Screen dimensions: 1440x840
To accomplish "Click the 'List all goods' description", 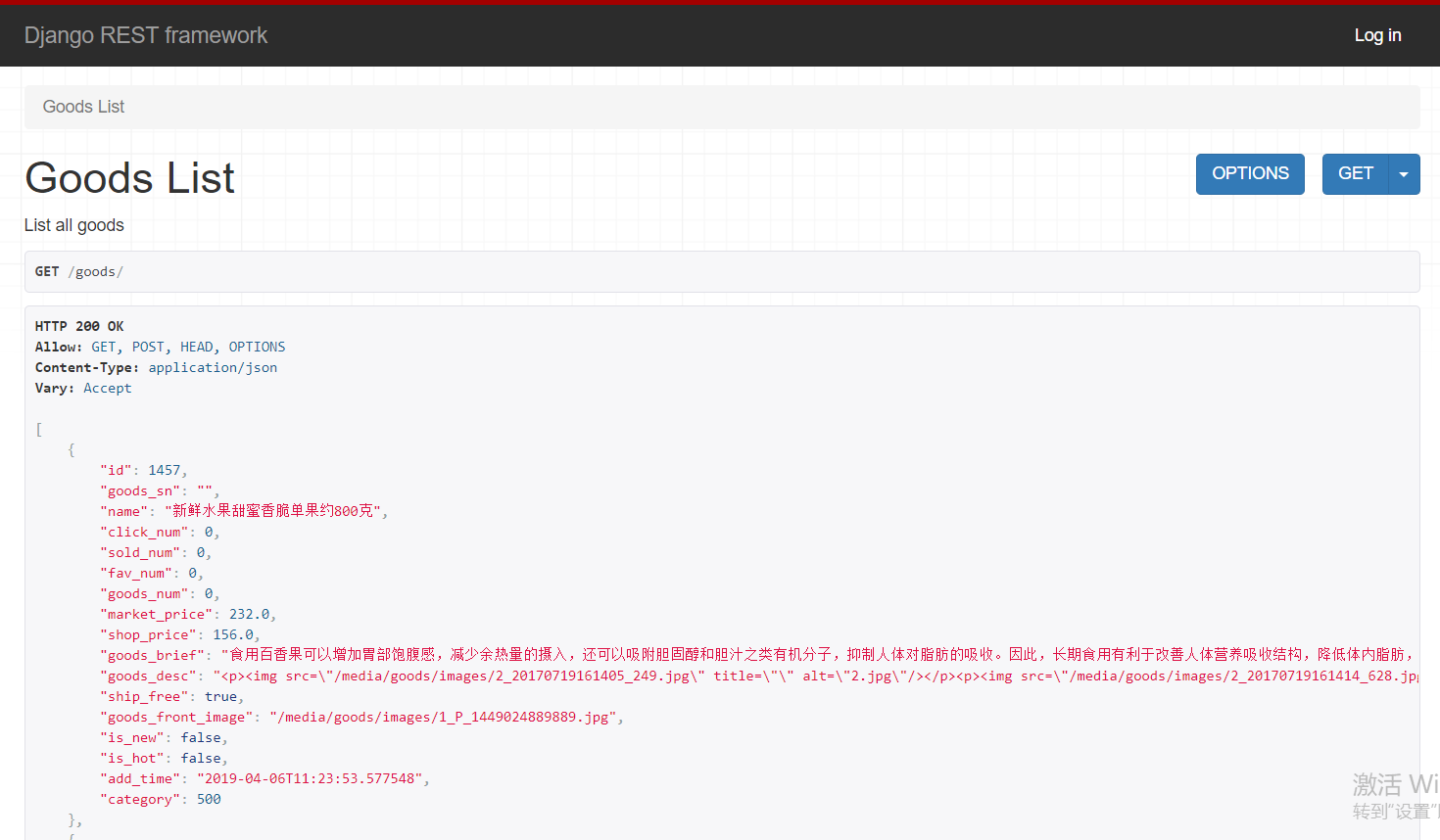I will [74, 225].
